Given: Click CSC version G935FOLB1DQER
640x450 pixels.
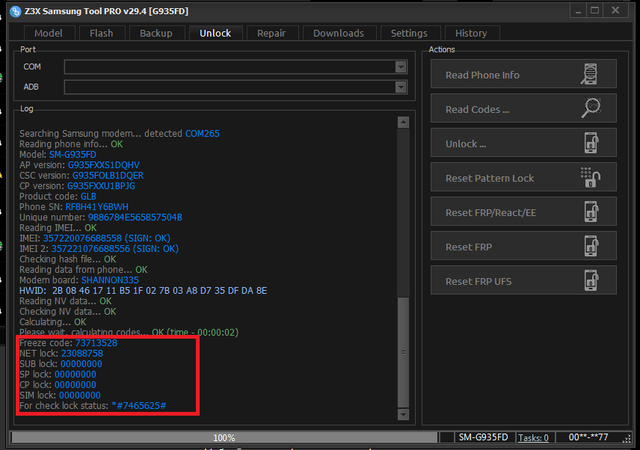Looking at the screenshot, I should (x=108, y=176).
